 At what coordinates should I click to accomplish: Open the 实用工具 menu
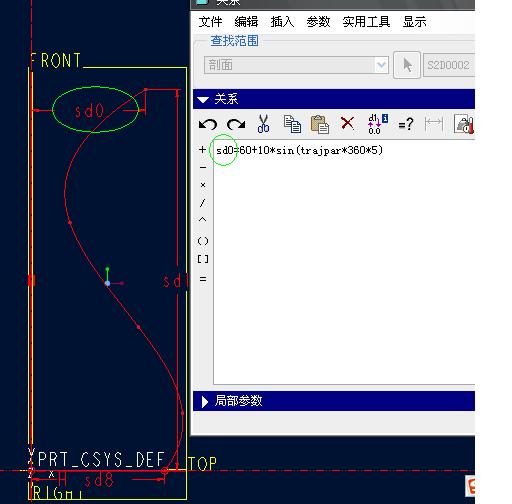pos(366,22)
